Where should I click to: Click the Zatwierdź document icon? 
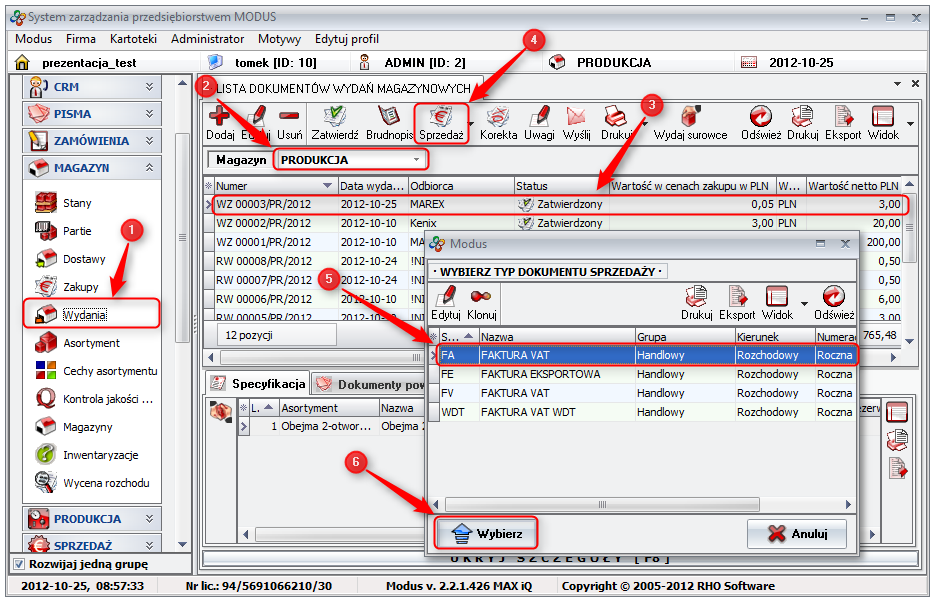[335, 123]
